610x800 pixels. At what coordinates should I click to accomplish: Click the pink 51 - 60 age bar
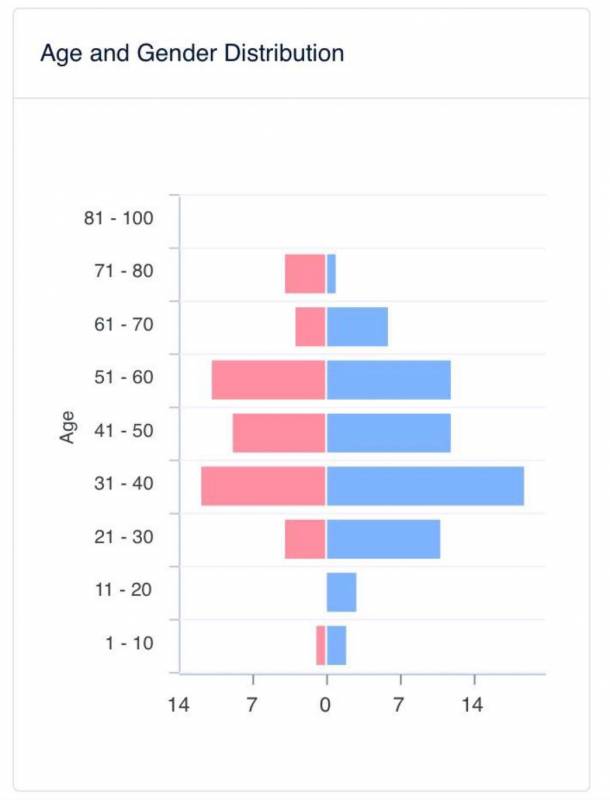click(x=268, y=380)
